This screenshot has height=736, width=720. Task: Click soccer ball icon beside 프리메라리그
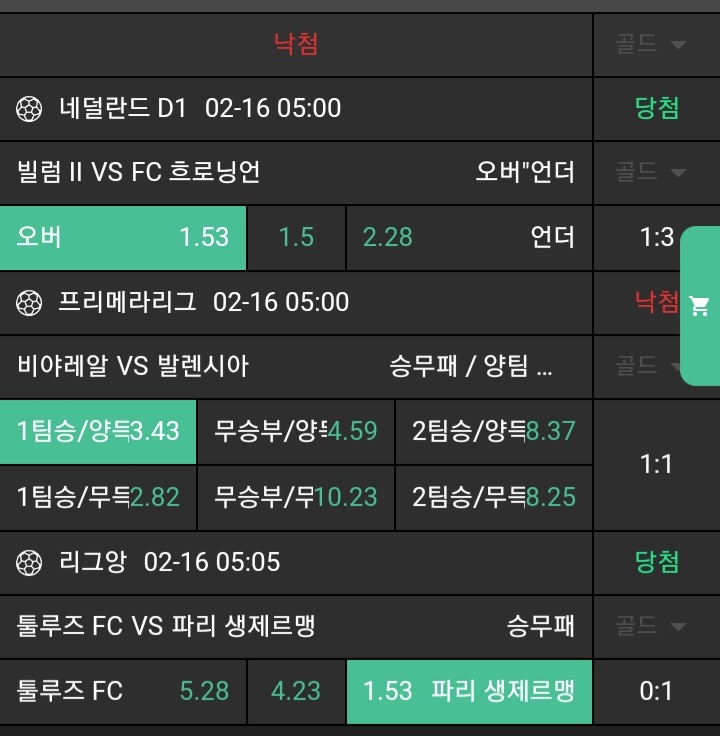click(29, 303)
